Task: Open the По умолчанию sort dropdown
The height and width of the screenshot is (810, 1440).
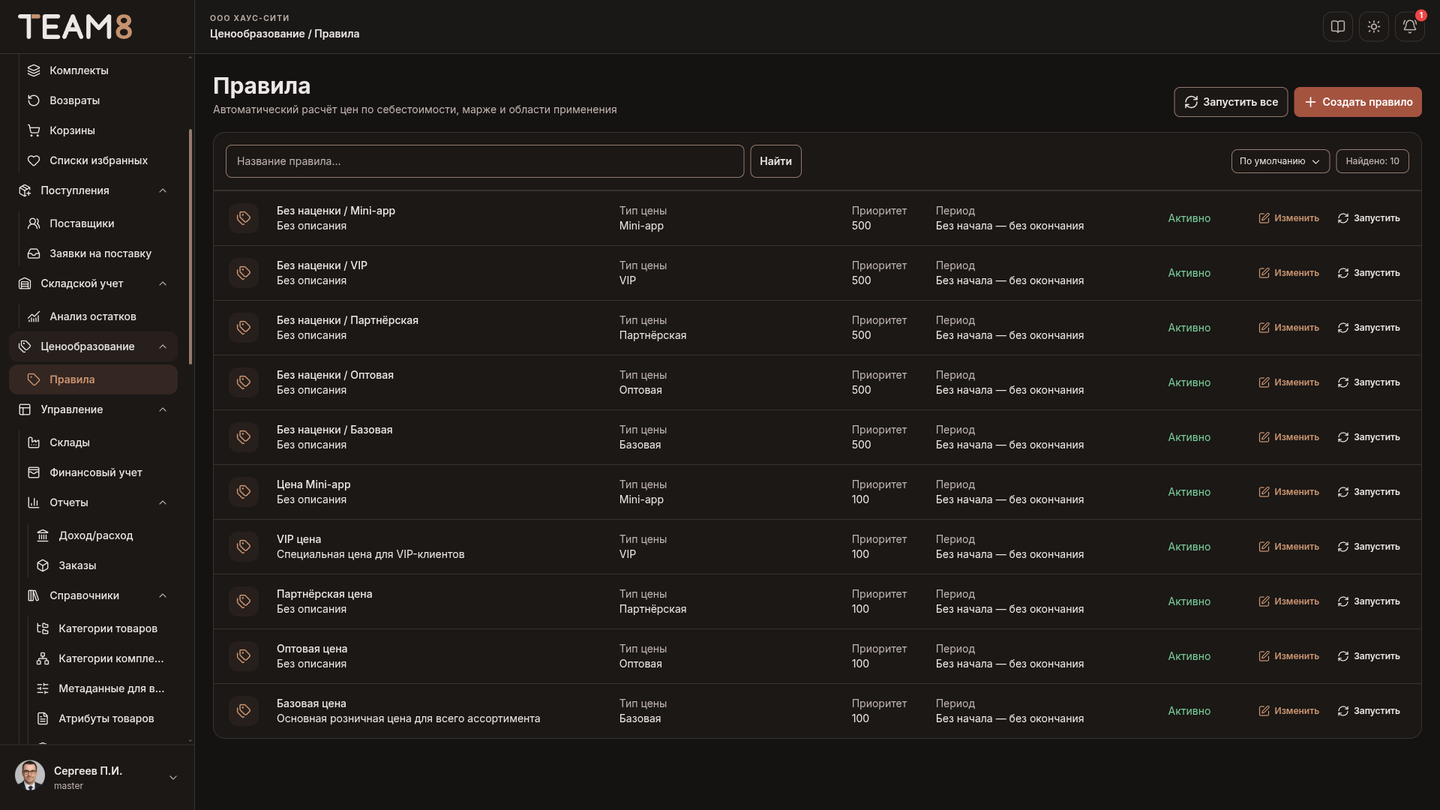Action: (1280, 161)
